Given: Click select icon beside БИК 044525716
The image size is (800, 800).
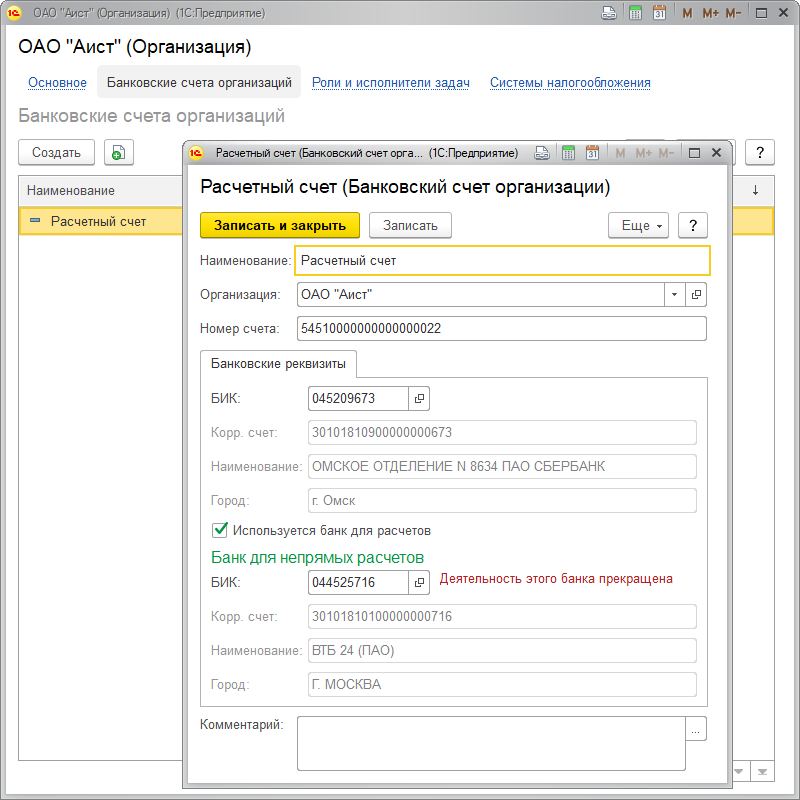Looking at the screenshot, I should click(420, 582).
